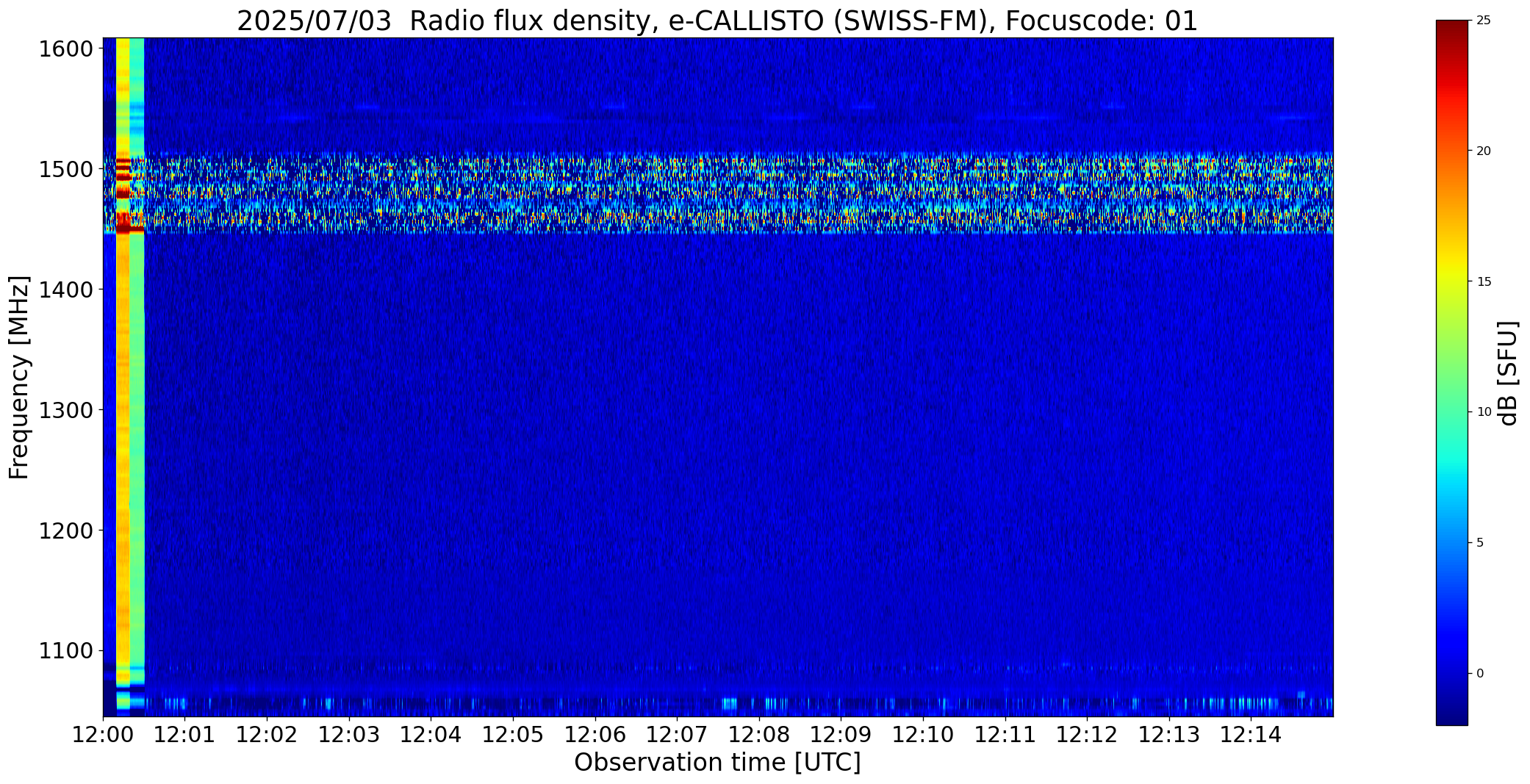Click the colorbar tick label 15
Viewport: 1530px width, 784px height.
pos(1484,281)
